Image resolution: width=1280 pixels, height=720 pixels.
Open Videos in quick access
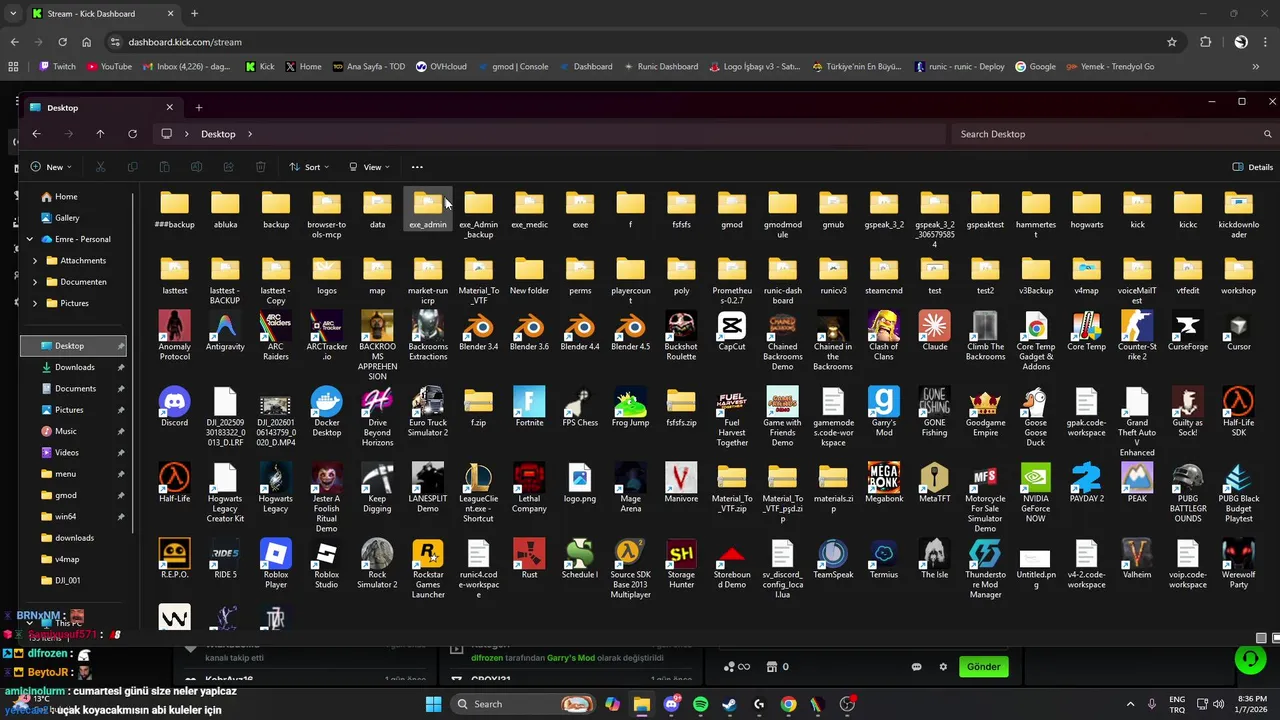67,453
